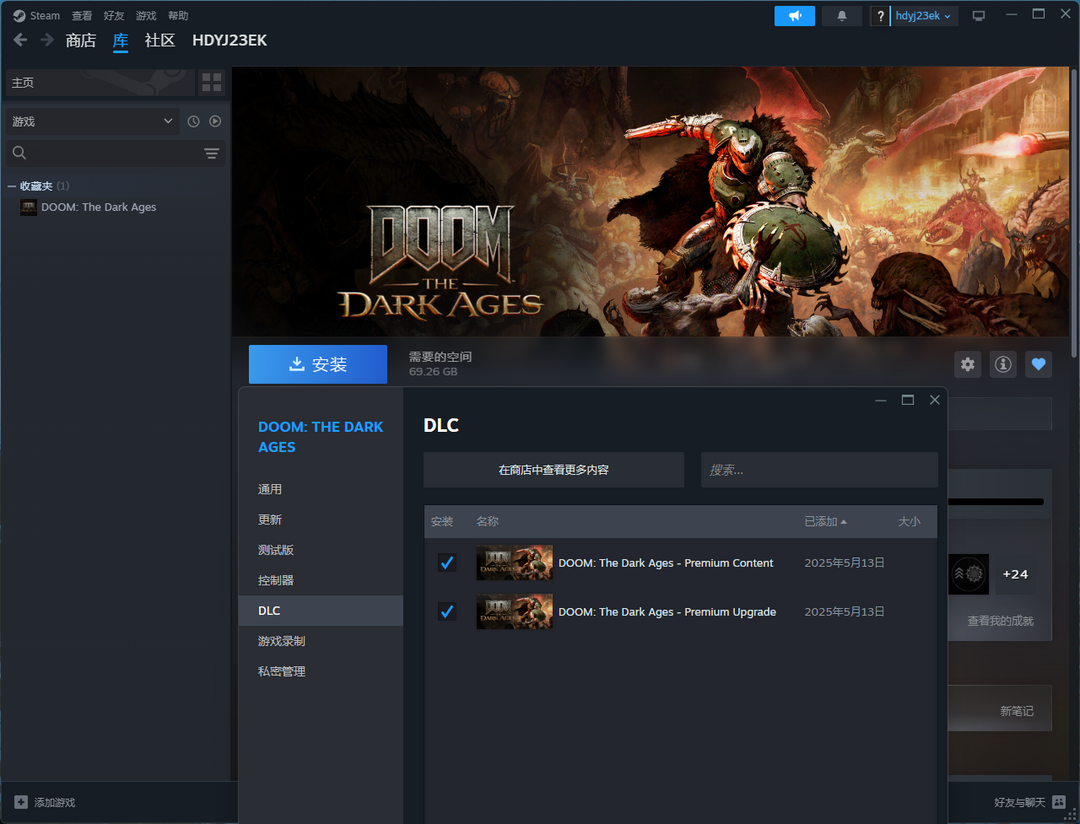Open the 查看 menu
The image size is (1080, 824).
(82, 16)
